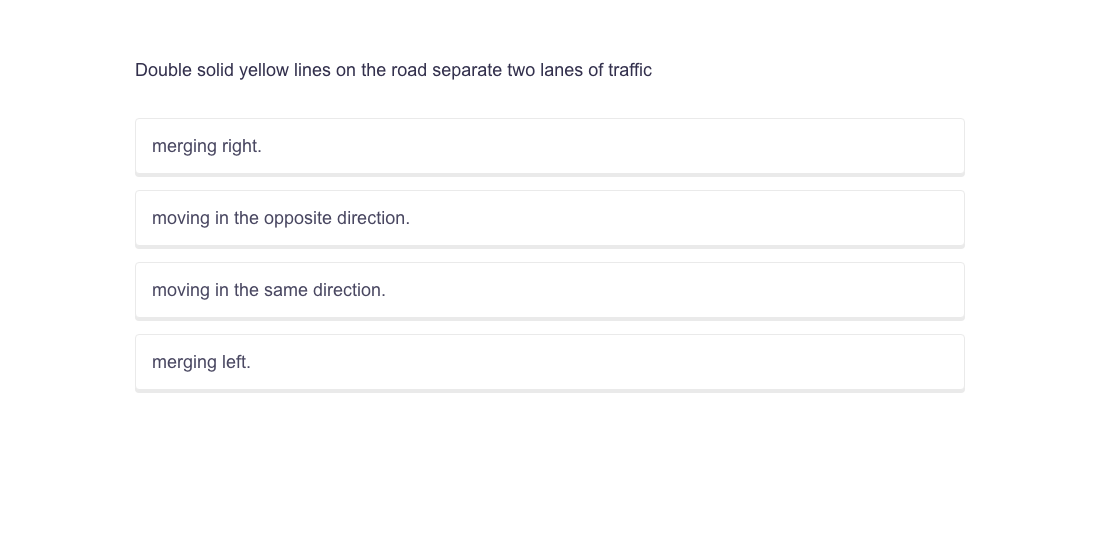Click the 'same direction' answer text
The image size is (1100, 550).
[x=269, y=290]
